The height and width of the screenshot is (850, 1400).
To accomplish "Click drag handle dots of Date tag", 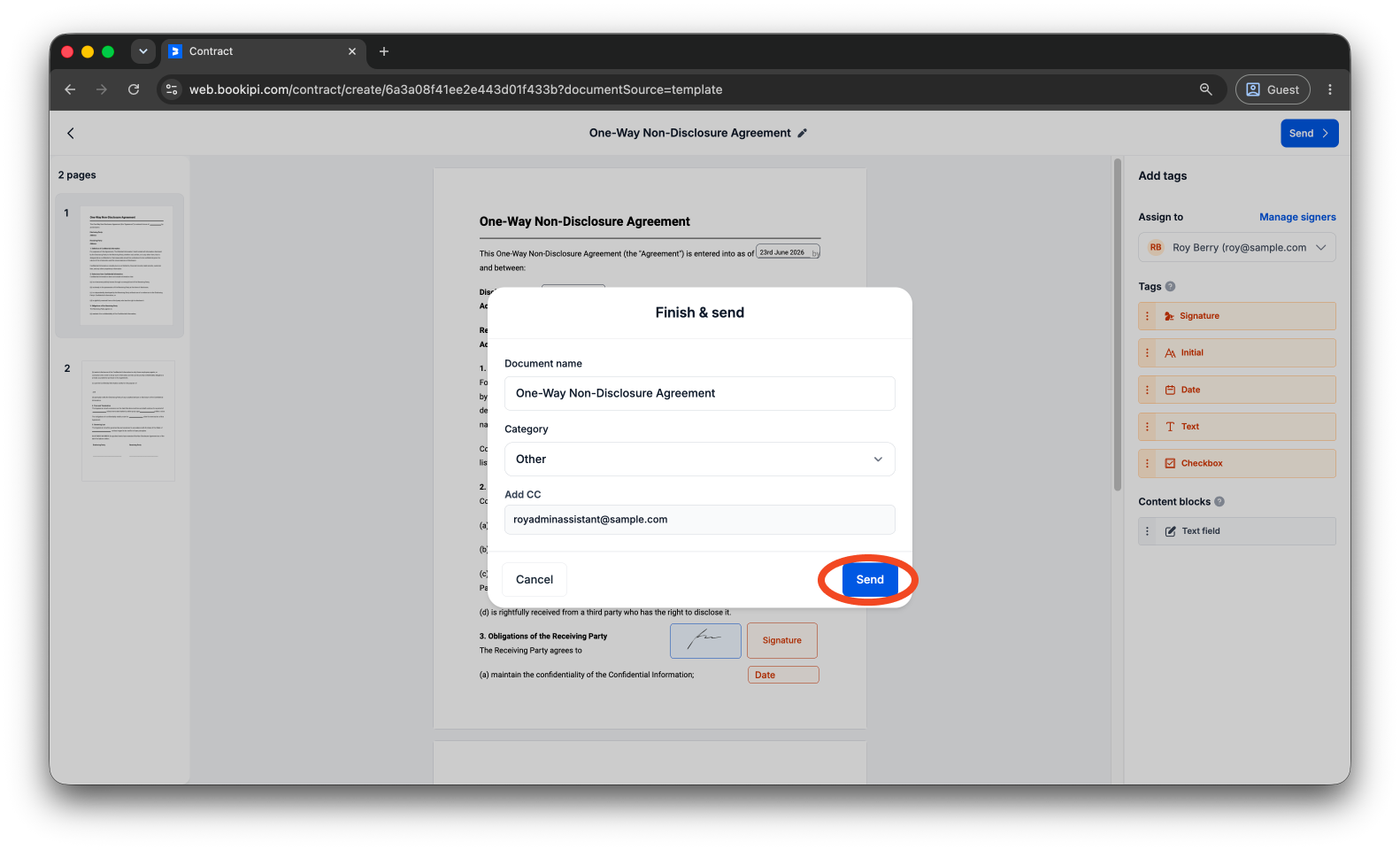I will coord(1147,390).
